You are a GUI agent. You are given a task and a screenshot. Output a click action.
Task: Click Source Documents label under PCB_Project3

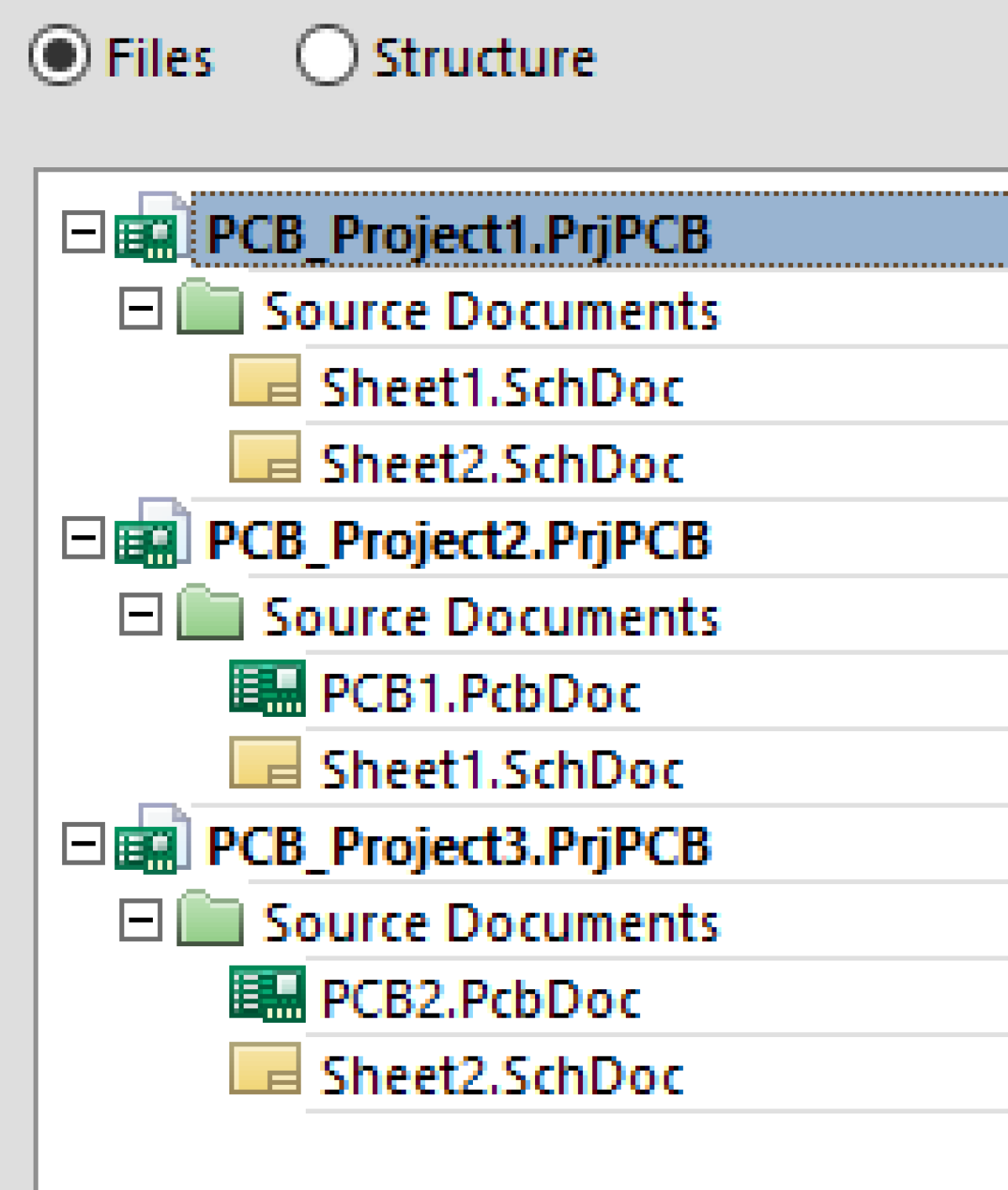(491, 920)
